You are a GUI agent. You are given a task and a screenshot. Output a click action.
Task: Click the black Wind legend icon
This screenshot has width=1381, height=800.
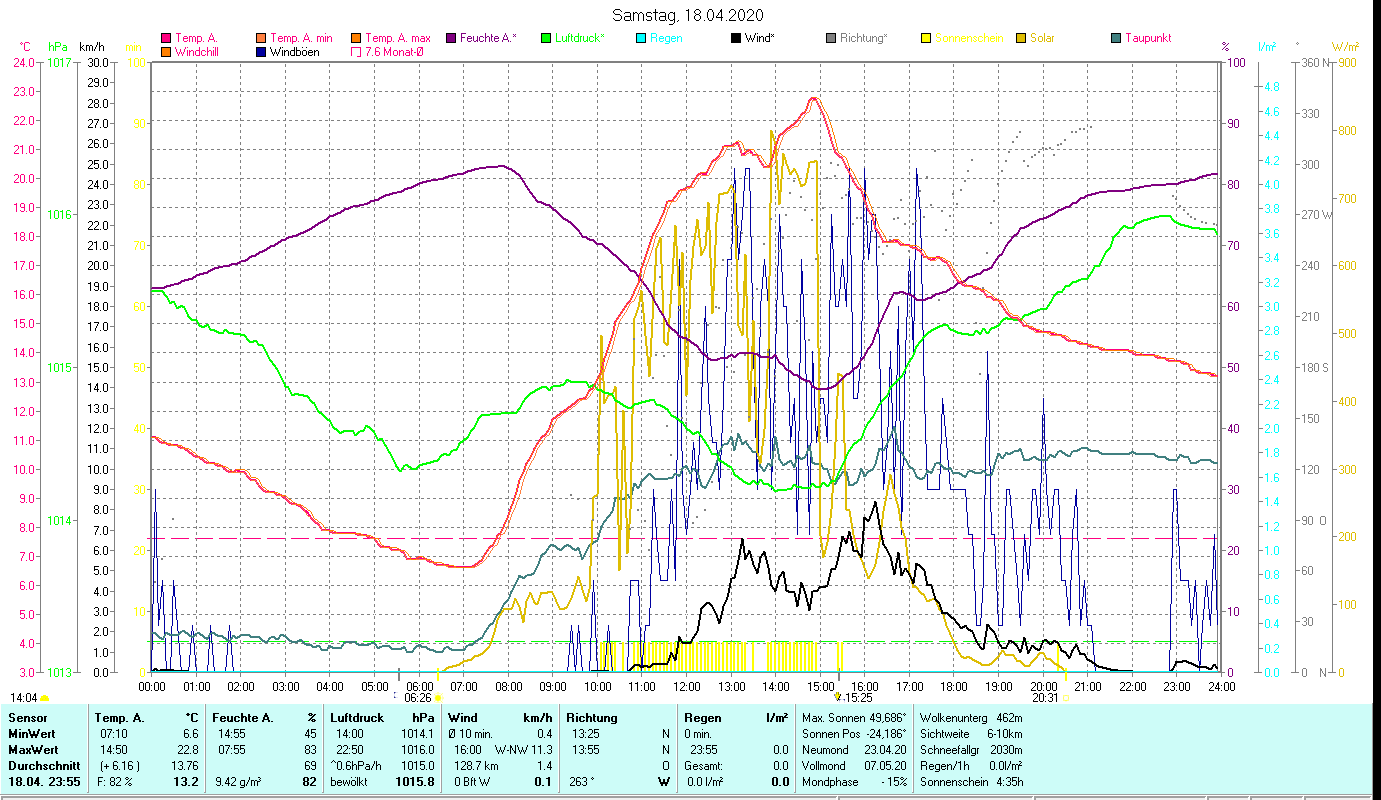coord(736,39)
